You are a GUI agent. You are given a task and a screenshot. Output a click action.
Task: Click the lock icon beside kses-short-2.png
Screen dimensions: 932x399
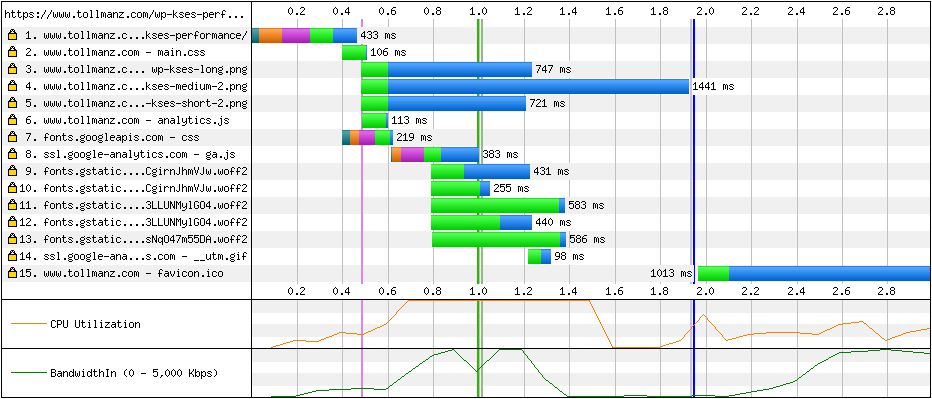[x=11, y=104]
